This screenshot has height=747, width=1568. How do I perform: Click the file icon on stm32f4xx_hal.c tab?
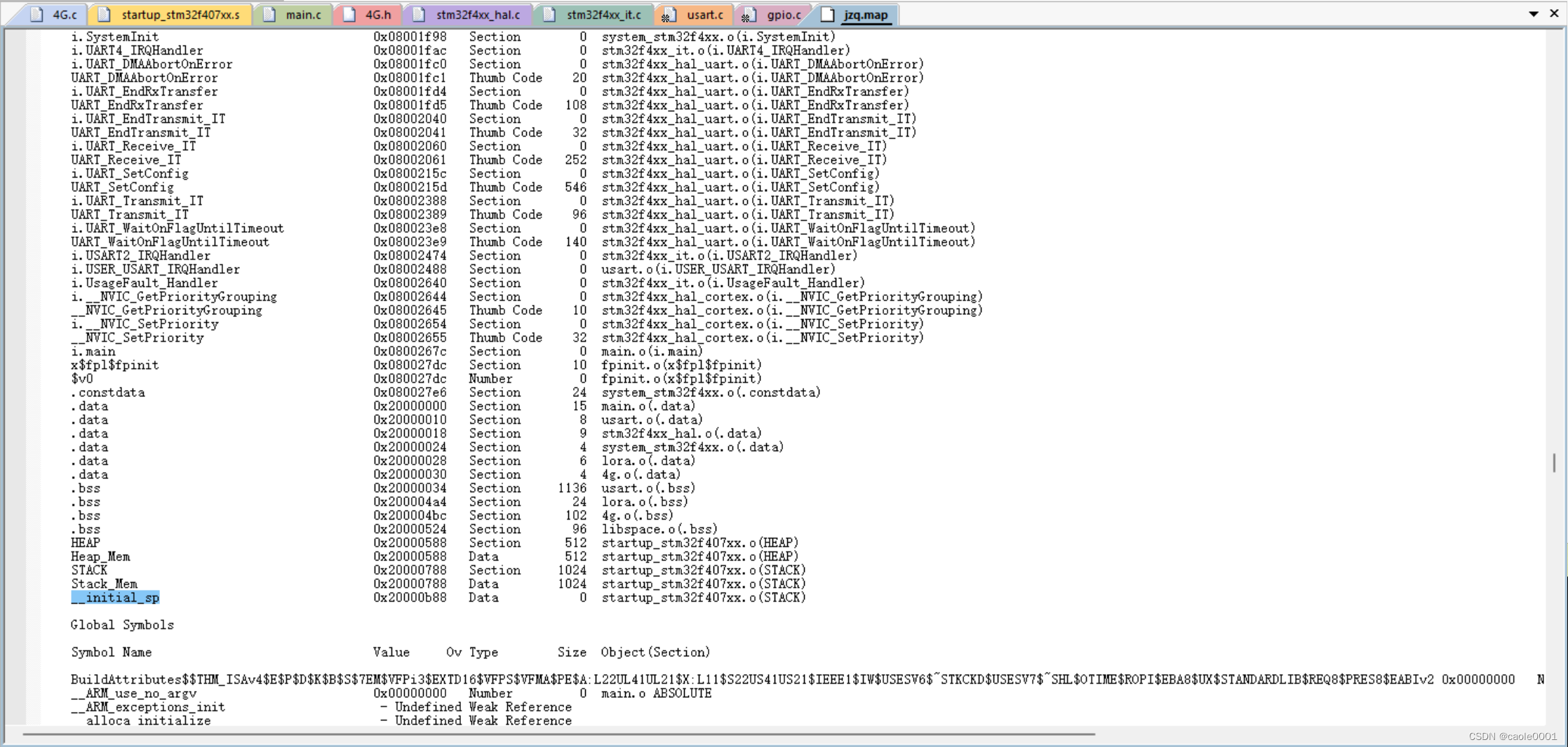pyautogui.click(x=419, y=15)
